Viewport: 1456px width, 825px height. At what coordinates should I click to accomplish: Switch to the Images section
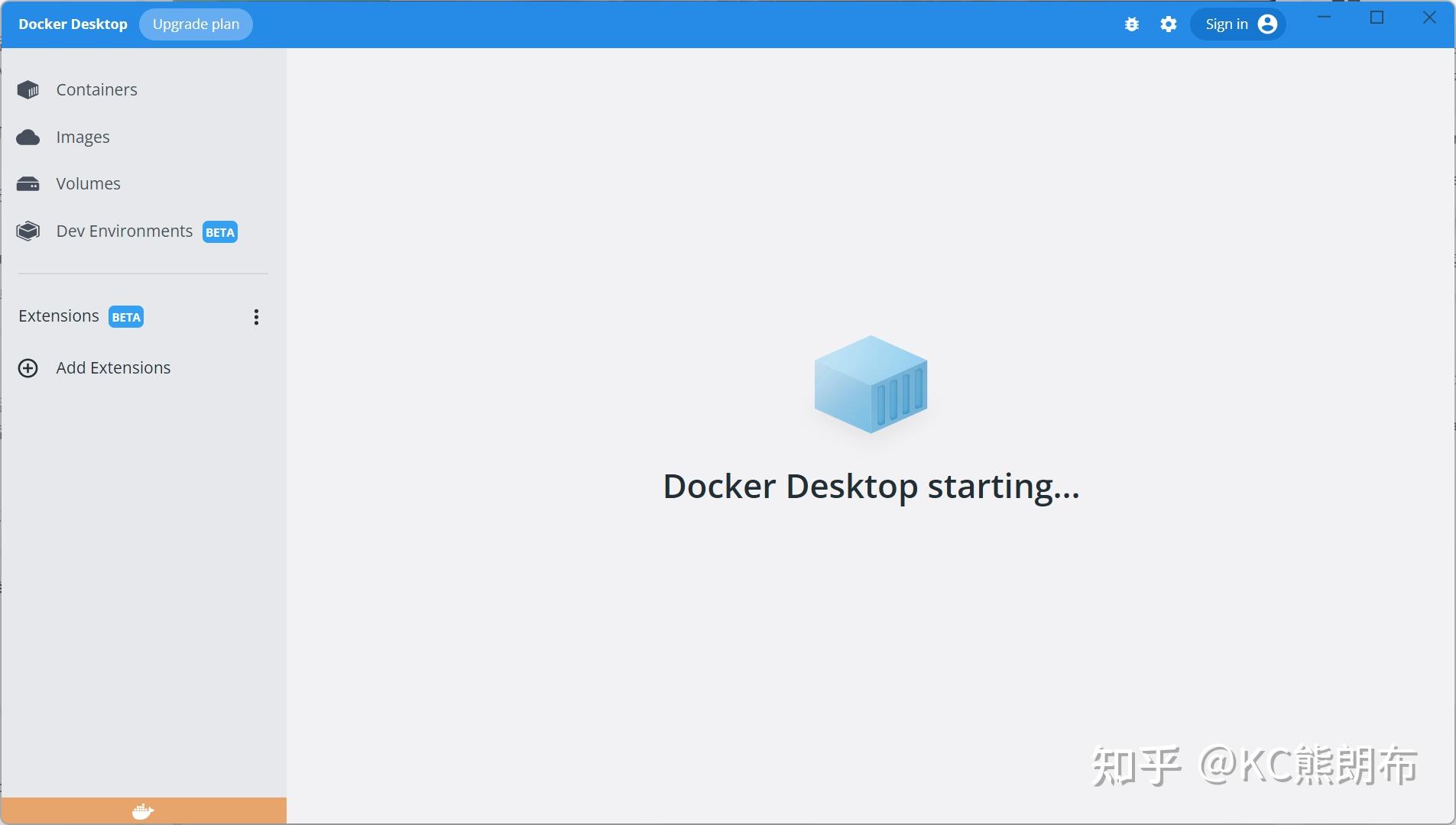83,137
